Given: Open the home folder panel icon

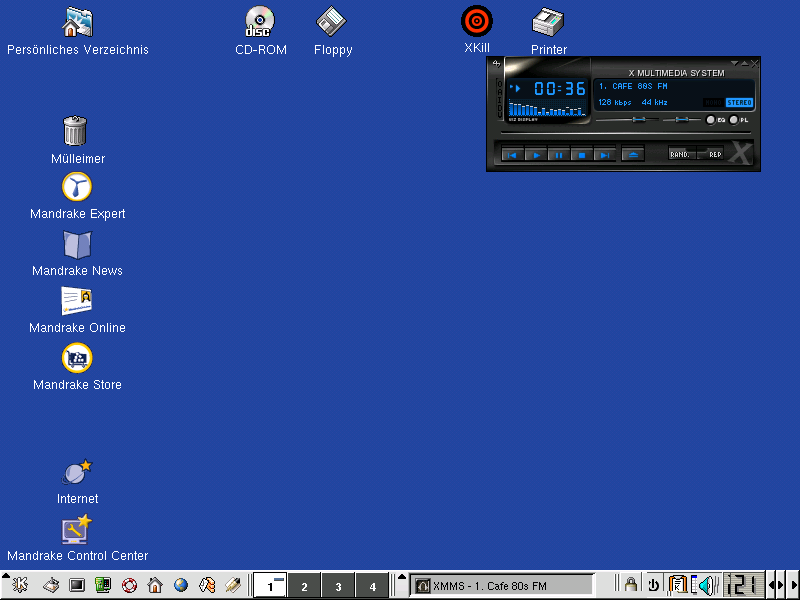Looking at the screenshot, I should coord(155,585).
